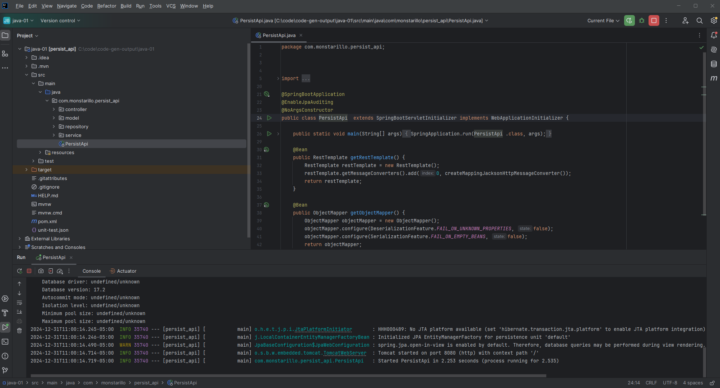Image resolution: width=720 pixels, height=388 pixels.
Task: Click the up arrow in console sidebar
Action: 19,284
